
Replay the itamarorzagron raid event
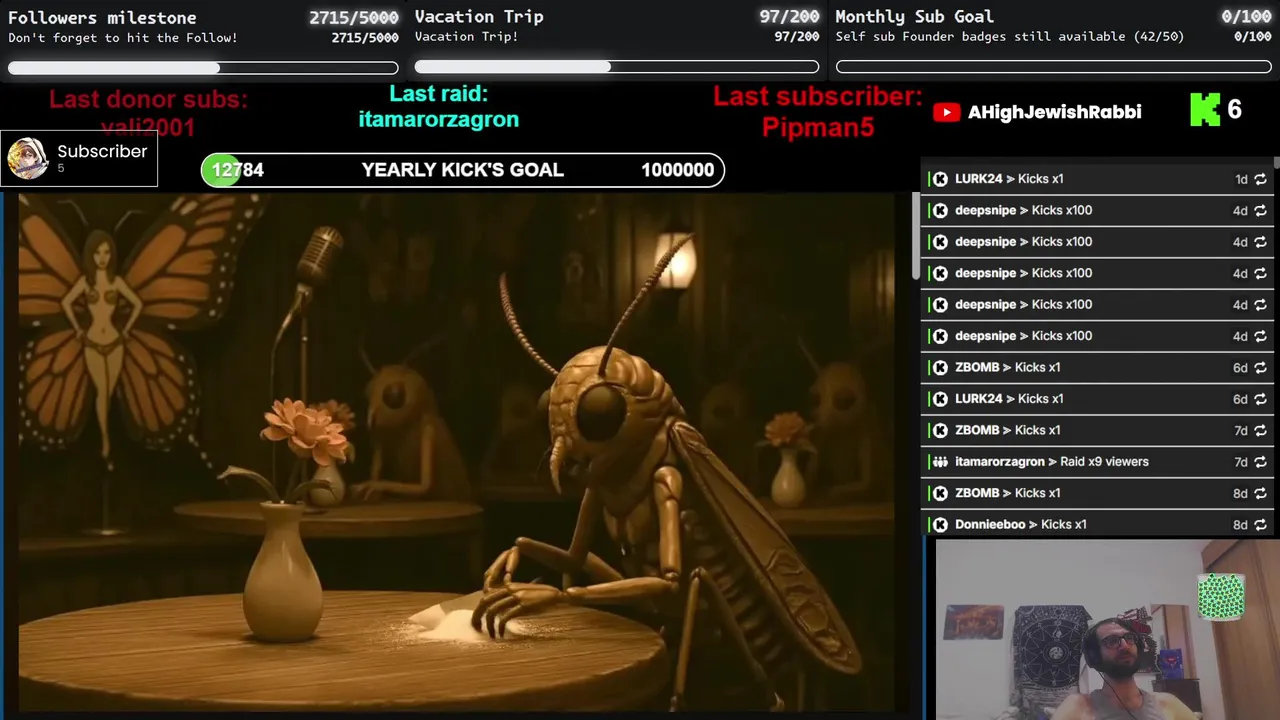(1260, 462)
